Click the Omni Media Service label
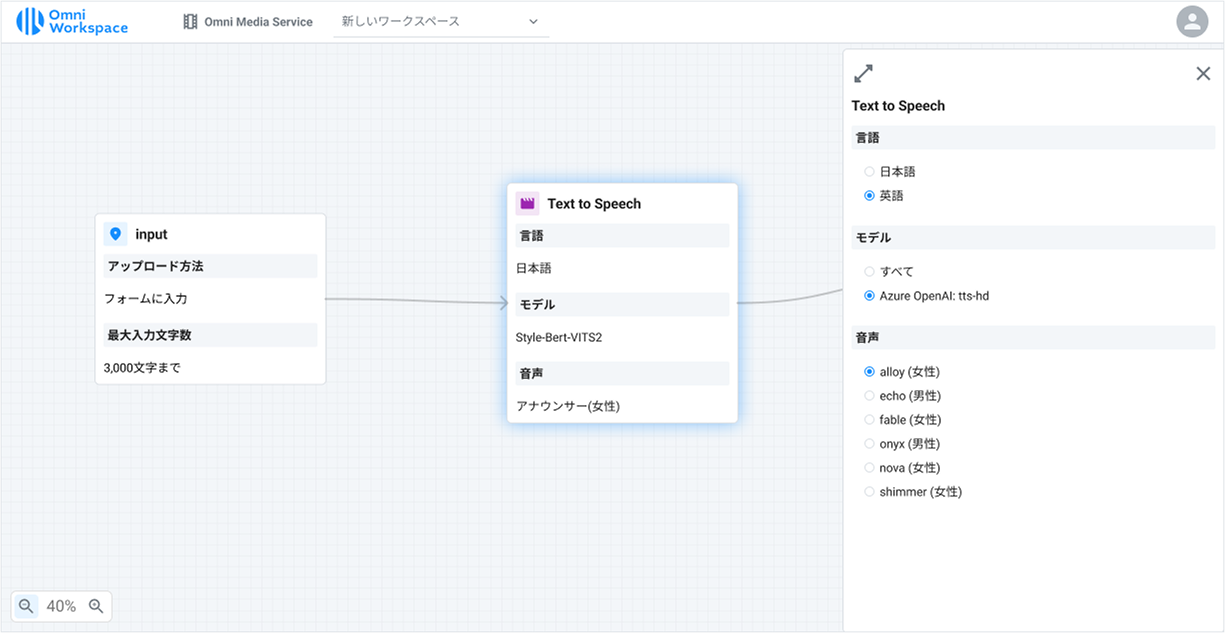The width and height of the screenshot is (1225, 633). (258, 22)
